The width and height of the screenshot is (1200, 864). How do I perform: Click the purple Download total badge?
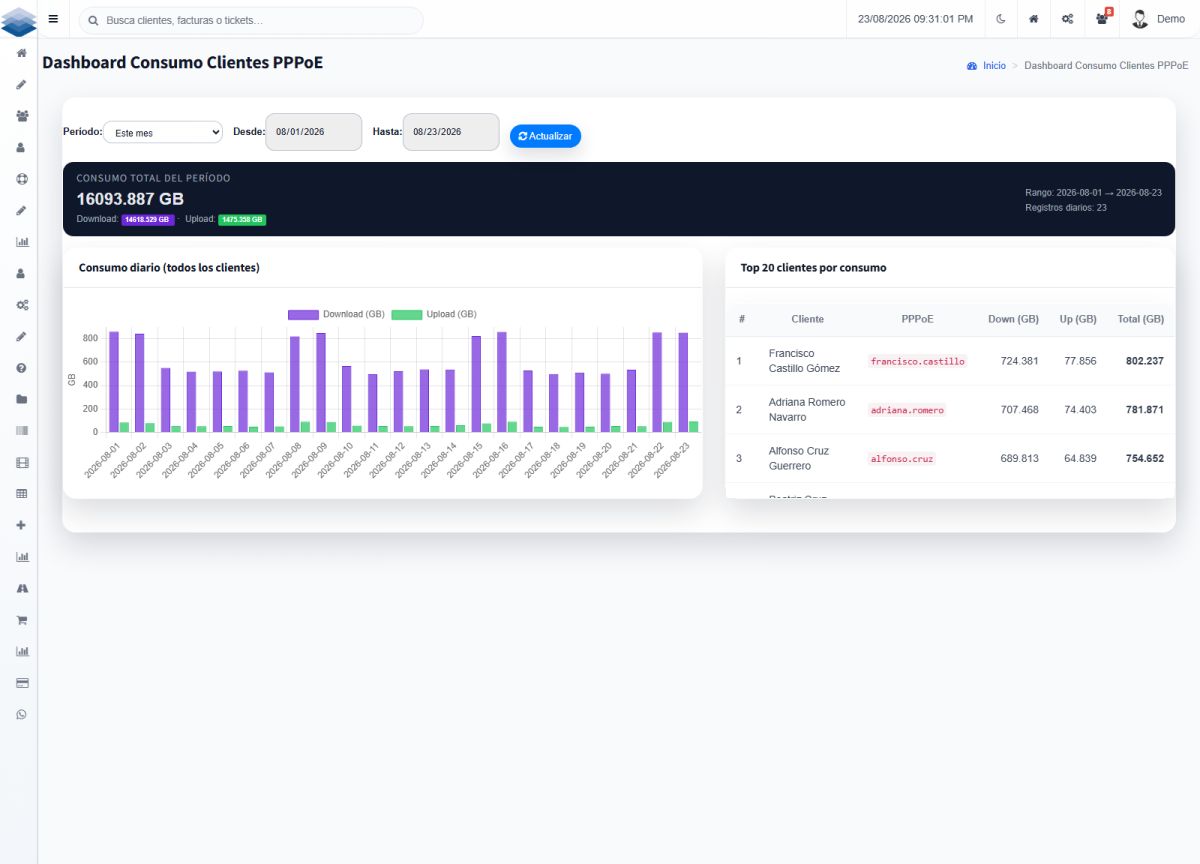point(148,219)
